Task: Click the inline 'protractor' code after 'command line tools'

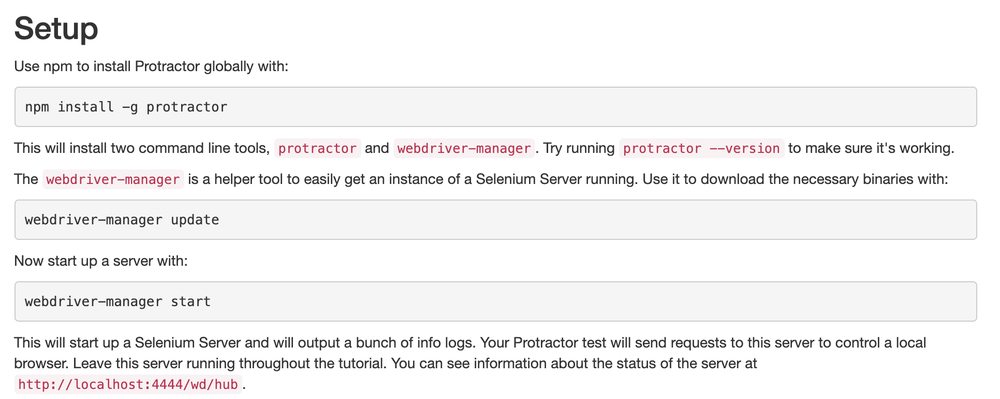Action: (x=318, y=149)
